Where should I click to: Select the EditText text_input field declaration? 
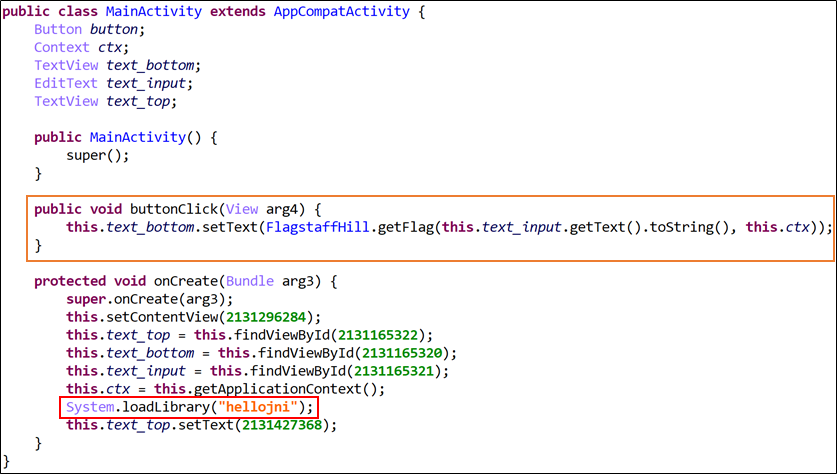tap(114, 83)
